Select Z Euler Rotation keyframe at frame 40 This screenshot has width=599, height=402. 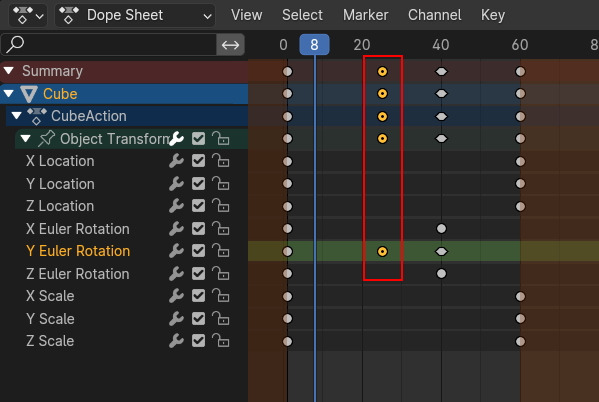tap(441, 274)
